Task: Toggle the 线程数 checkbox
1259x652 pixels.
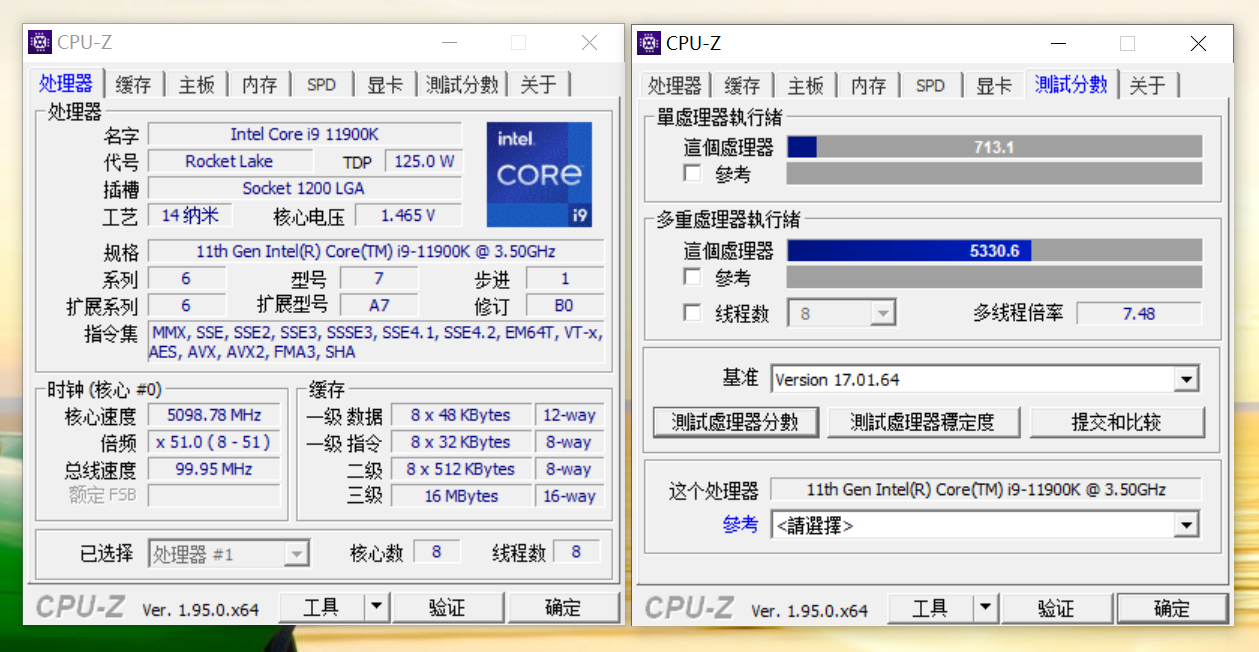Action: pos(691,312)
